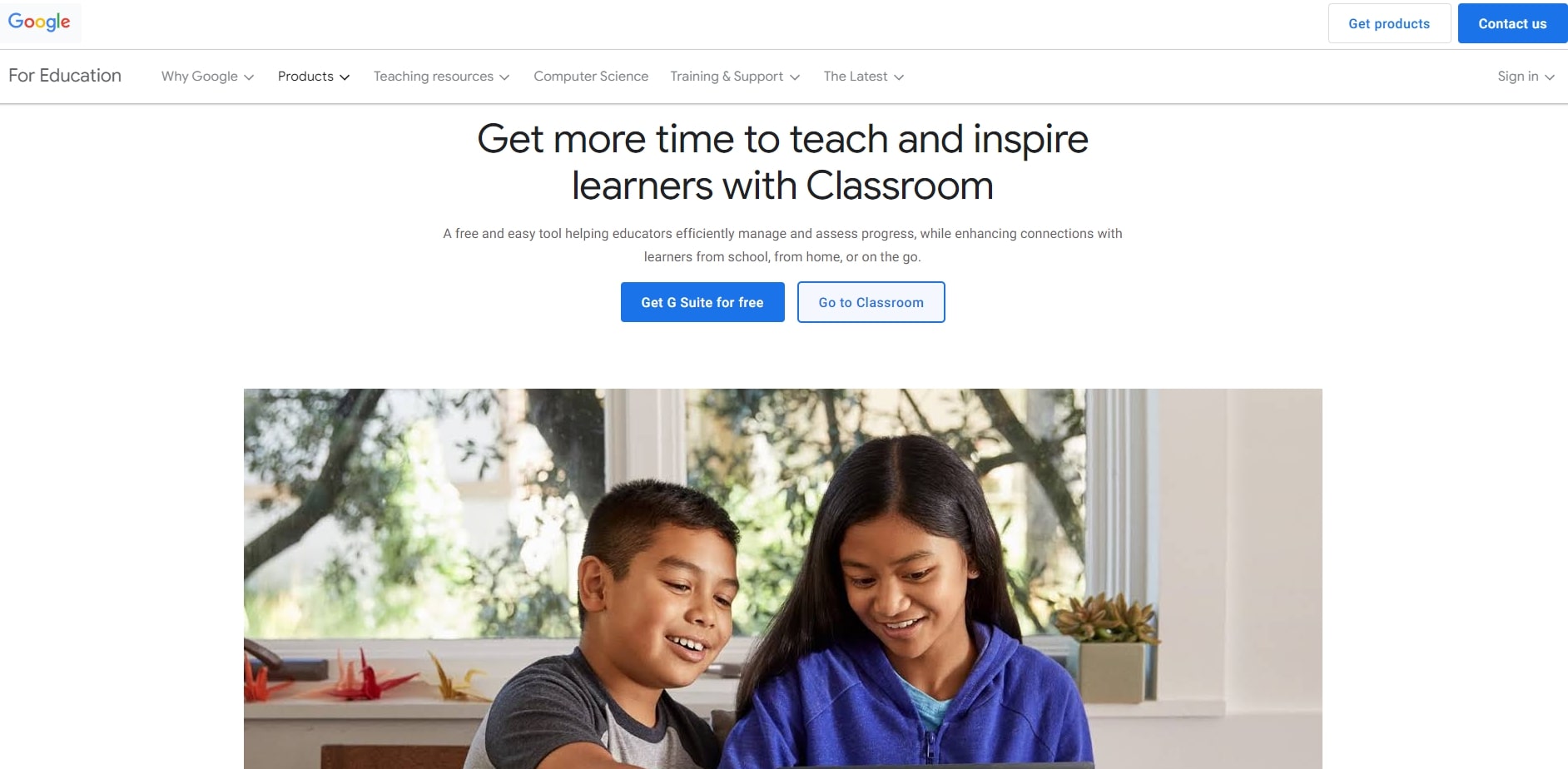Viewport: 1568px width, 769px height.
Task: Click the Get products button
Action: pos(1389,23)
